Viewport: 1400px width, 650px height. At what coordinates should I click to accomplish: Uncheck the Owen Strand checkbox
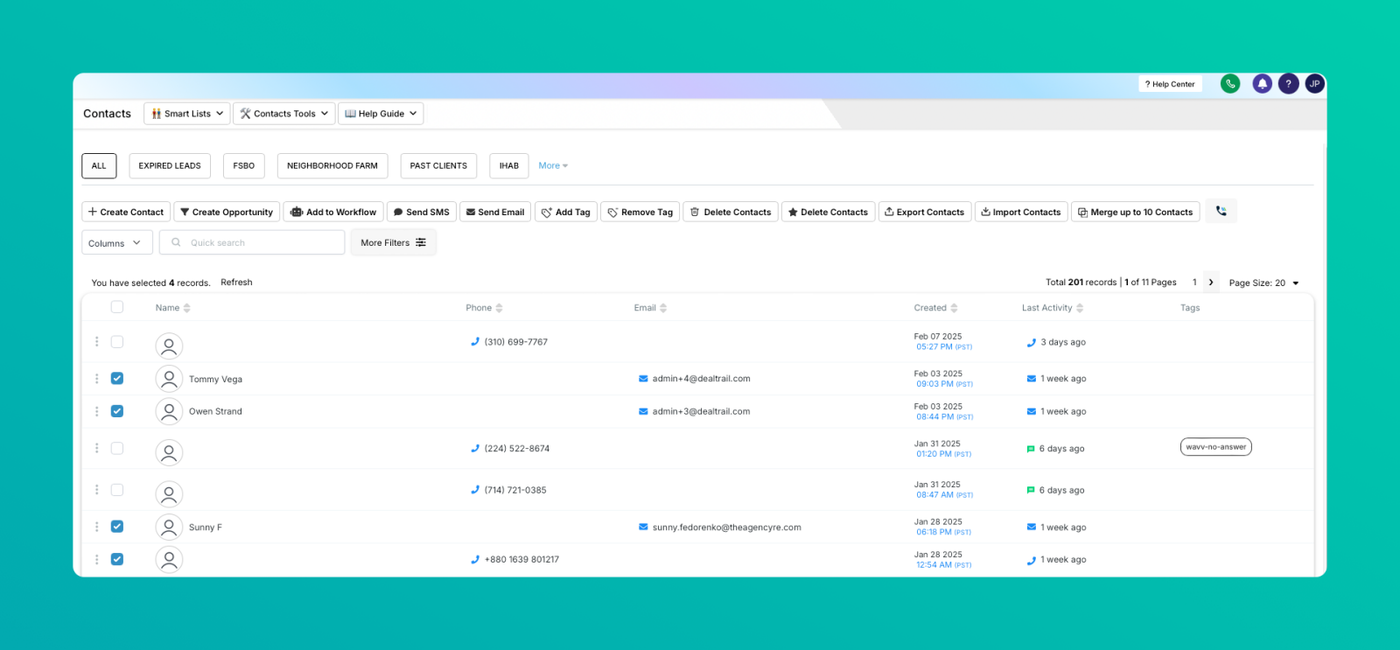(x=117, y=411)
